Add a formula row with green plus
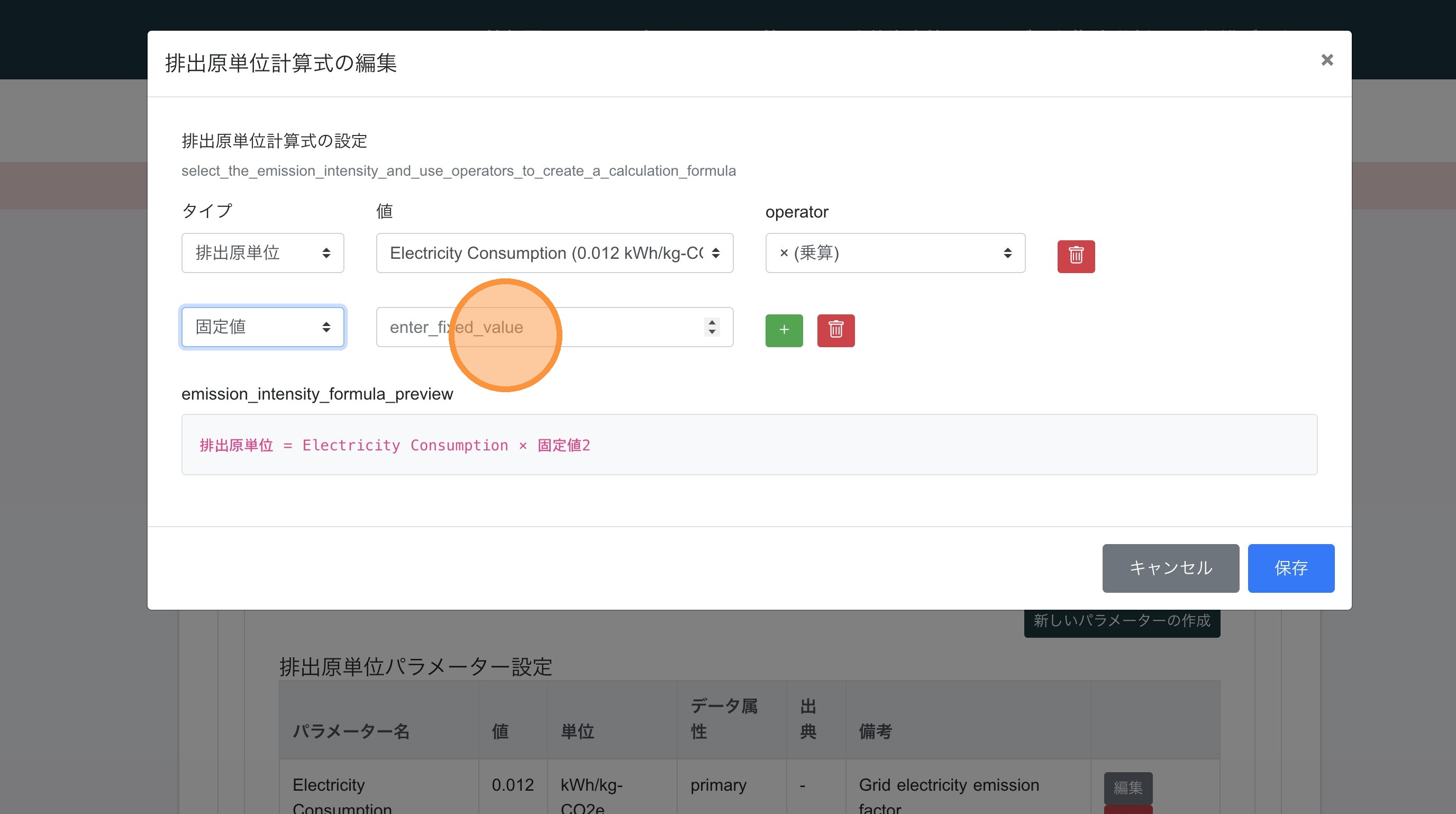Screen dimensions: 1456x814 (x=784, y=330)
